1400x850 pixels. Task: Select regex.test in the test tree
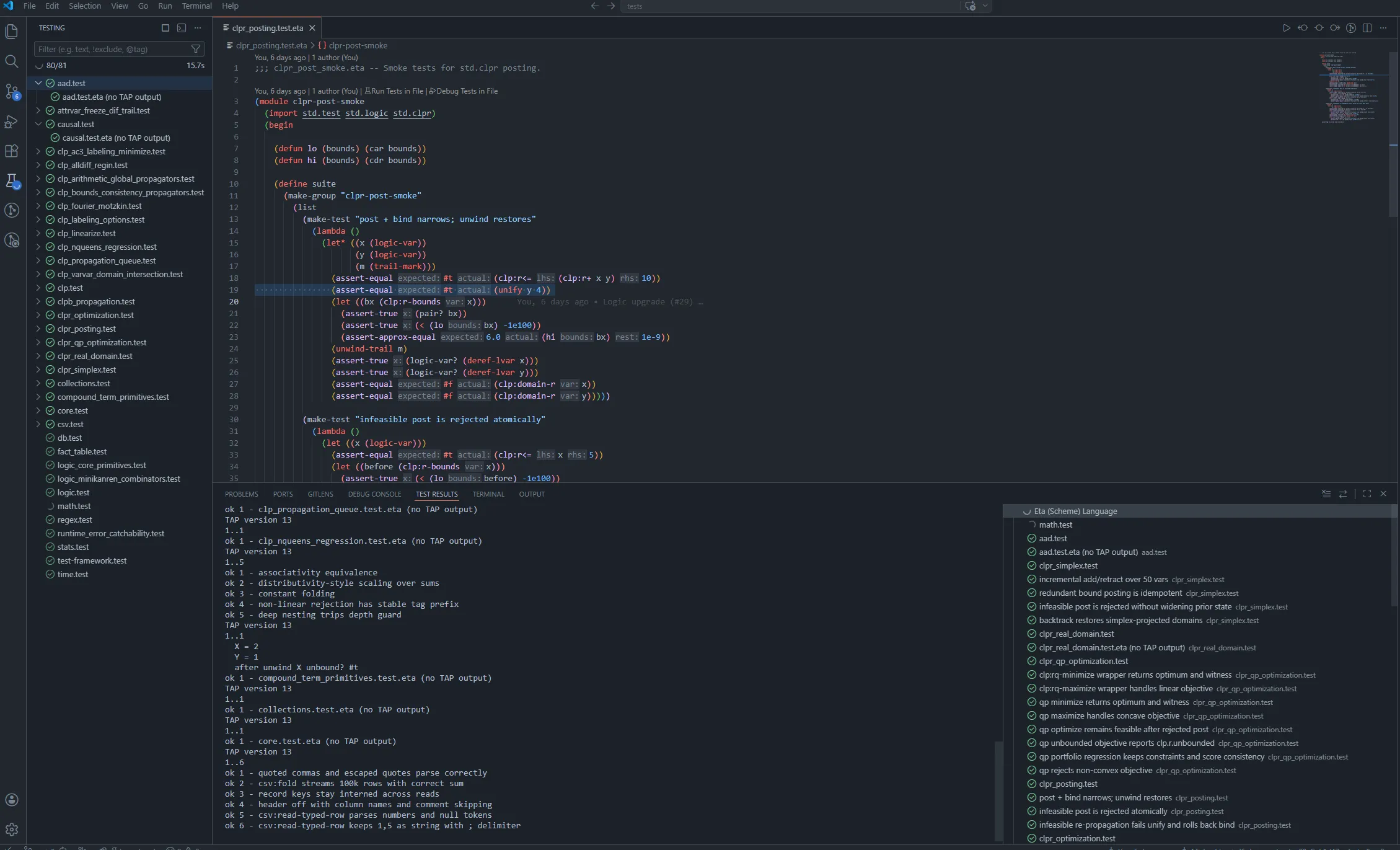click(74, 520)
